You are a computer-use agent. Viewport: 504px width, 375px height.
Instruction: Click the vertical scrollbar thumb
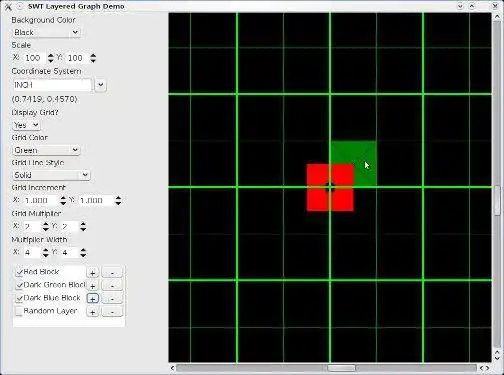coord(497,200)
